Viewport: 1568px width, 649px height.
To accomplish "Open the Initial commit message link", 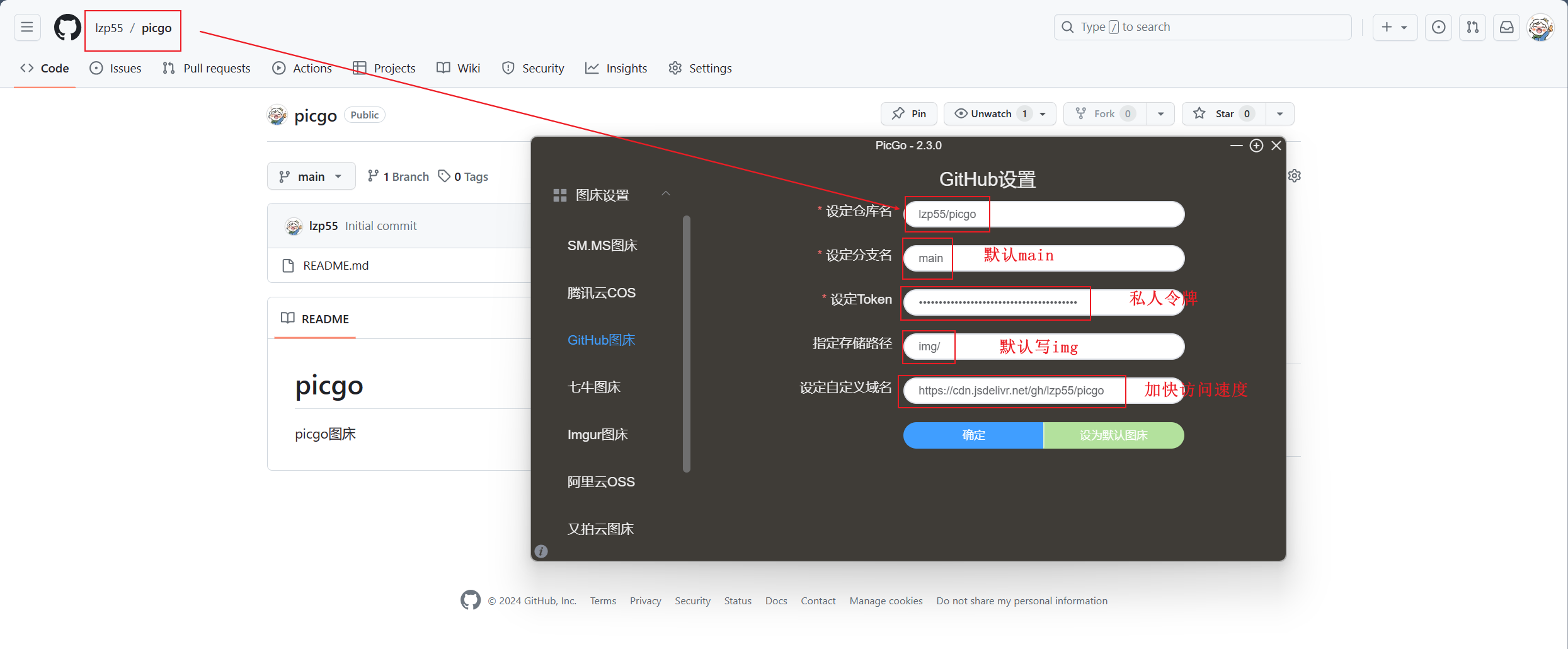I will tap(381, 226).
